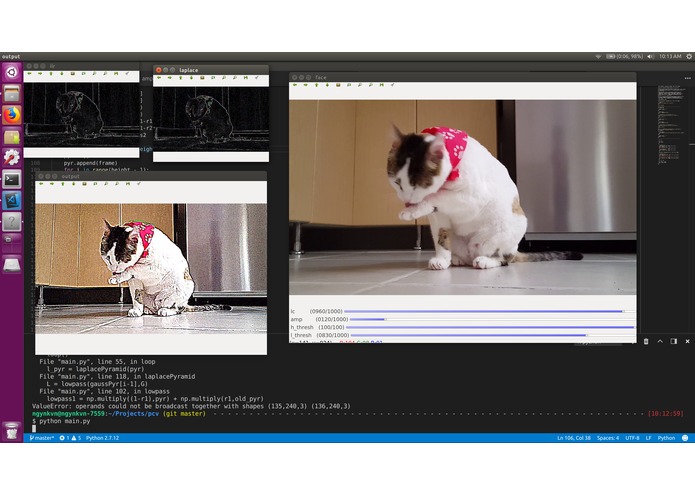Select the Python 2.7.12 interpreter in status bar
This screenshot has width=695, height=494.
pyautogui.click(x=102, y=438)
